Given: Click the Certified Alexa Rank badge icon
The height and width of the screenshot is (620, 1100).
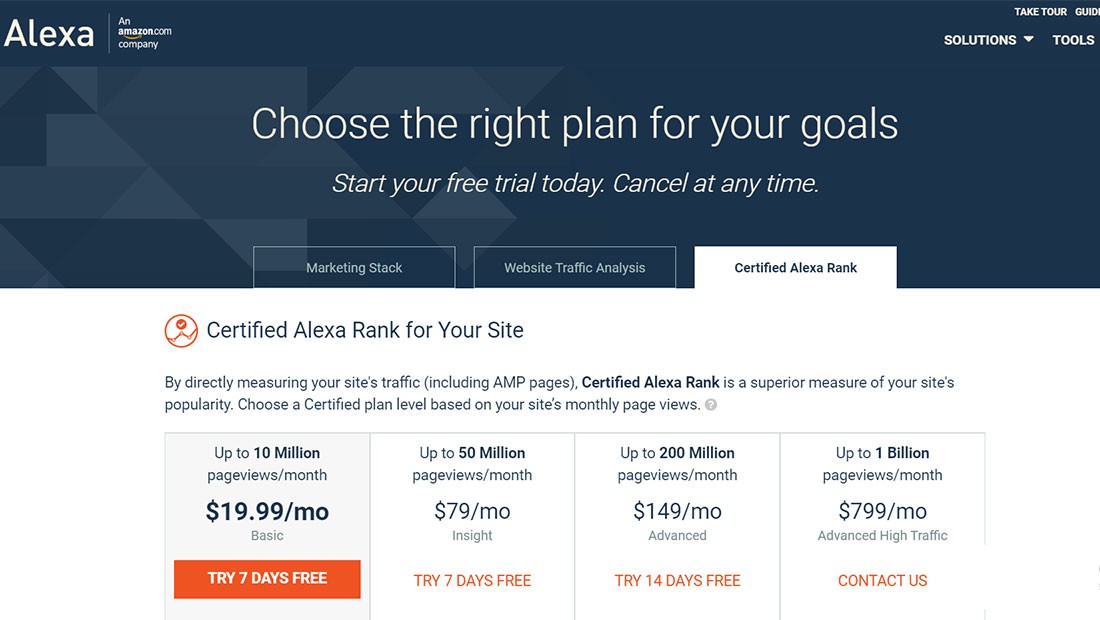Looking at the screenshot, I should tap(181, 330).
